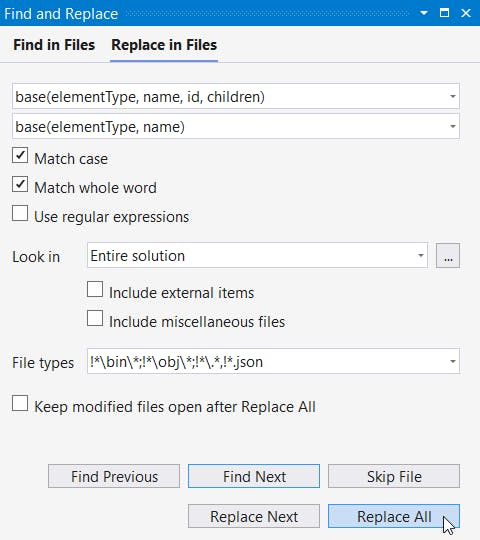Viewport: 480px width, 540px height.
Task: Check Include miscellaneous files
Action: (95, 318)
